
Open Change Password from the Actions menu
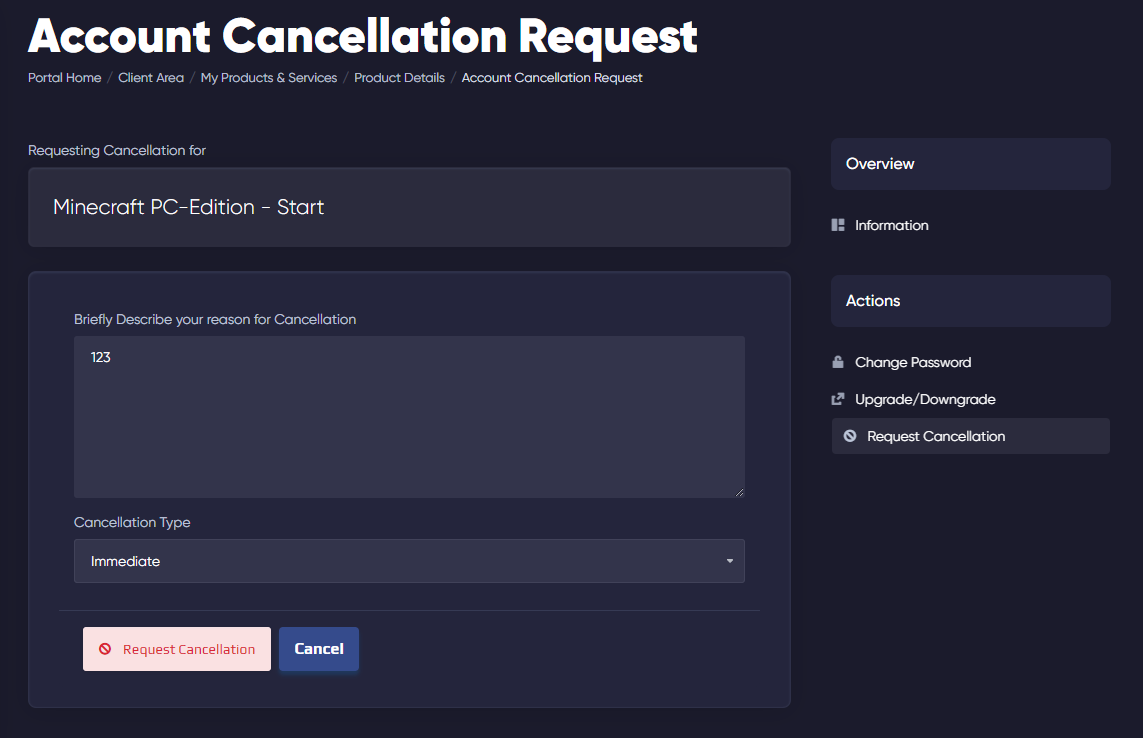(913, 362)
